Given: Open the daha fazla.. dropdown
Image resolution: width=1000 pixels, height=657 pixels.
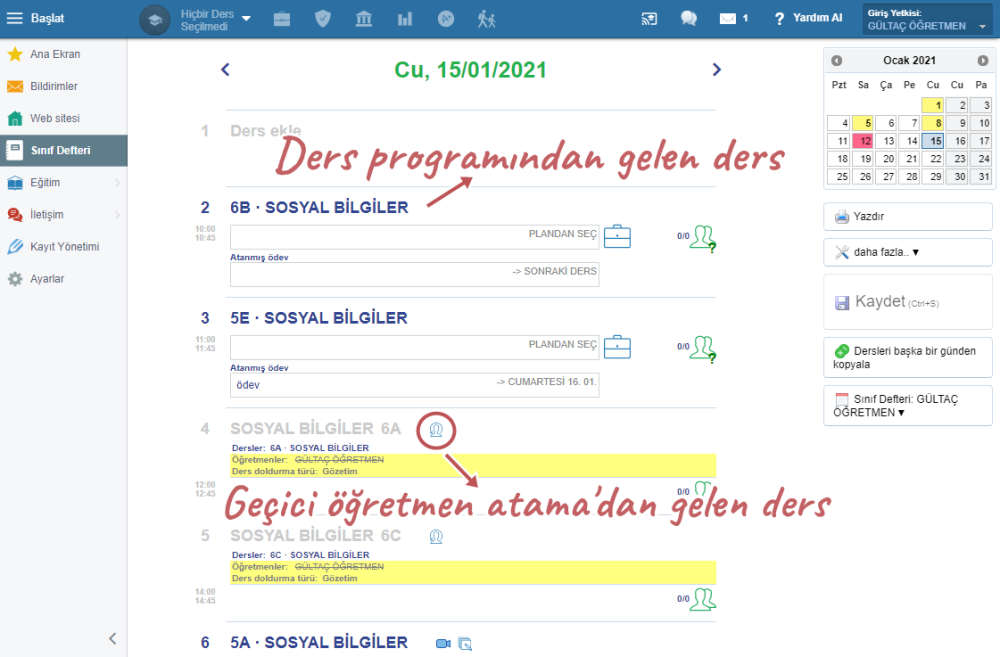Looking at the screenshot, I should tap(908, 252).
